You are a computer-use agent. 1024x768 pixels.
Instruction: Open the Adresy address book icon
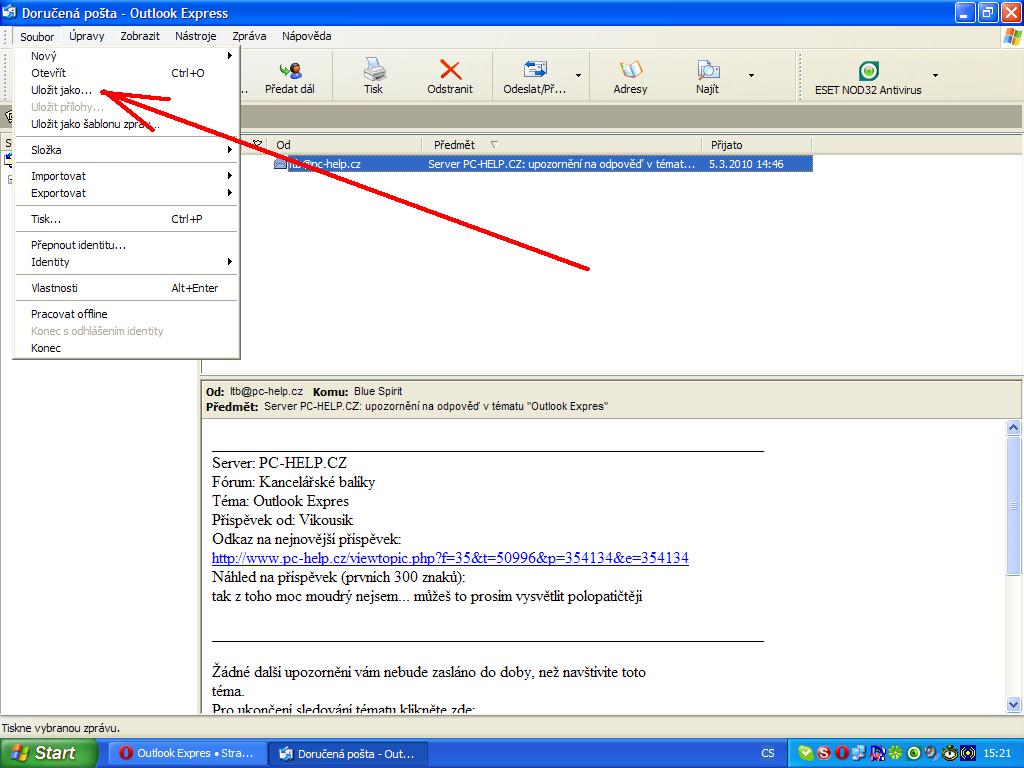[630, 69]
